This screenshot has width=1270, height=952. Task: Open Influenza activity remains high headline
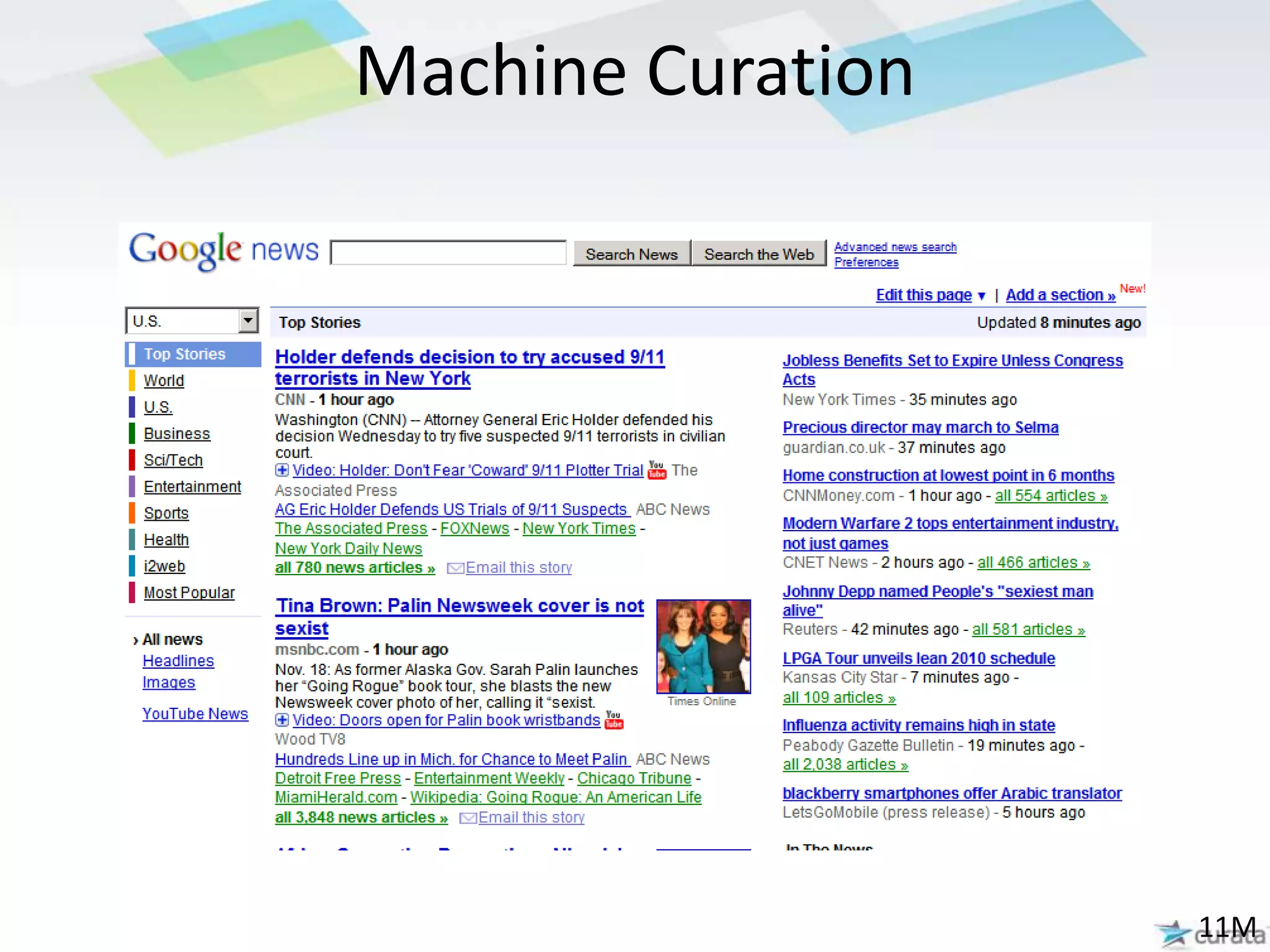coord(918,725)
